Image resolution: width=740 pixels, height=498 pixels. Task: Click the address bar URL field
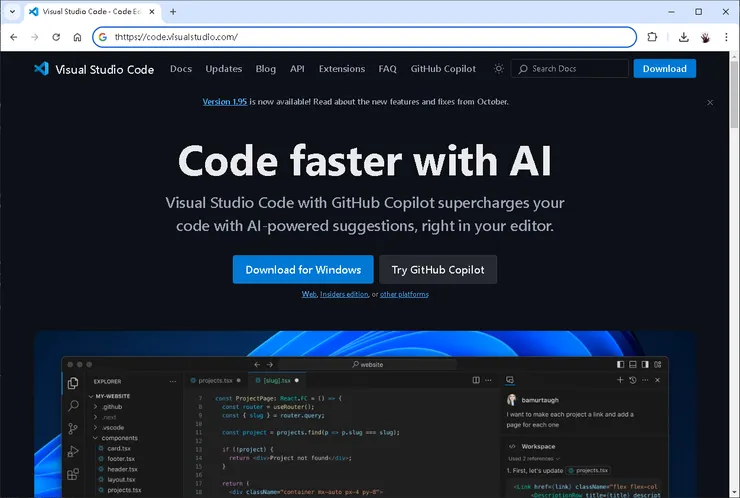364,37
